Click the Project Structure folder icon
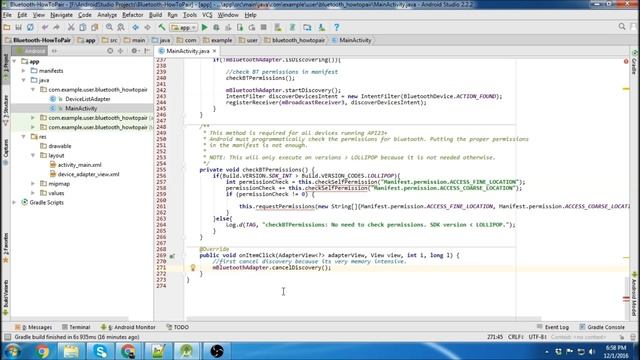This screenshot has width=640, height=360. [x=307, y=27]
